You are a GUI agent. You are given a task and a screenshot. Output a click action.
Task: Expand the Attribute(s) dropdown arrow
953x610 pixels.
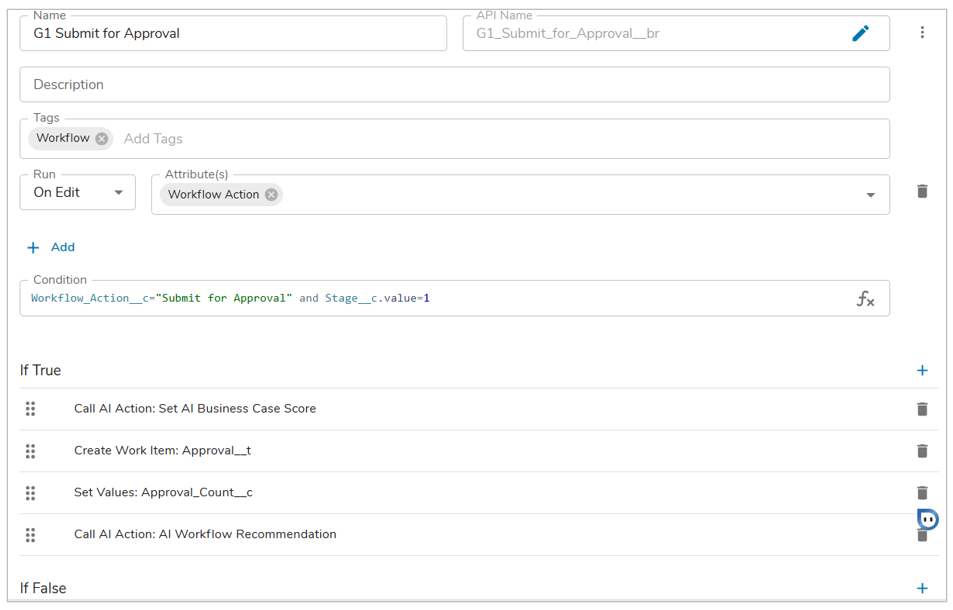870,195
